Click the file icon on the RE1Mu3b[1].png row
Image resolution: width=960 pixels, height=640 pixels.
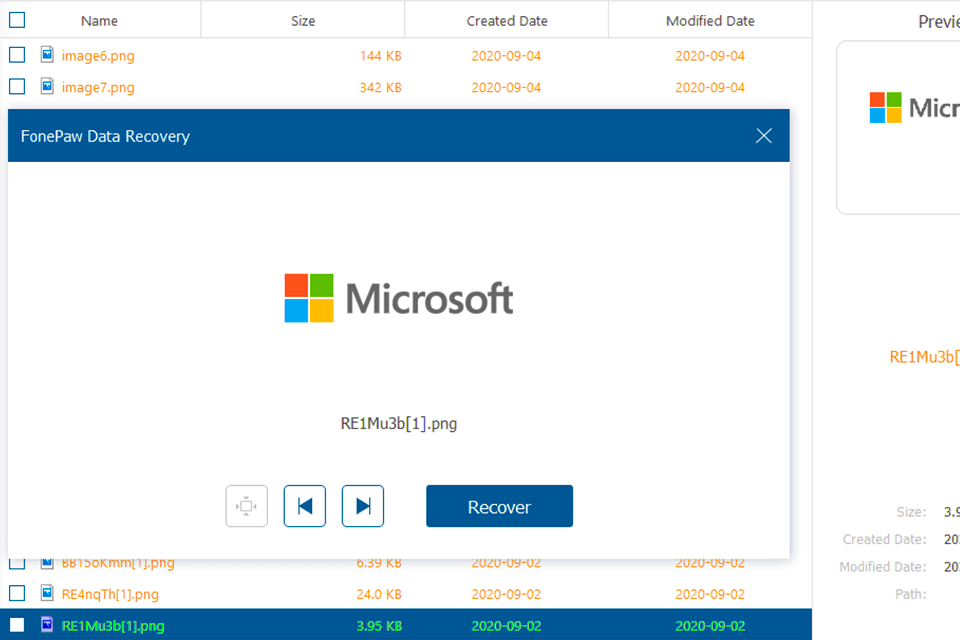coord(47,625)
